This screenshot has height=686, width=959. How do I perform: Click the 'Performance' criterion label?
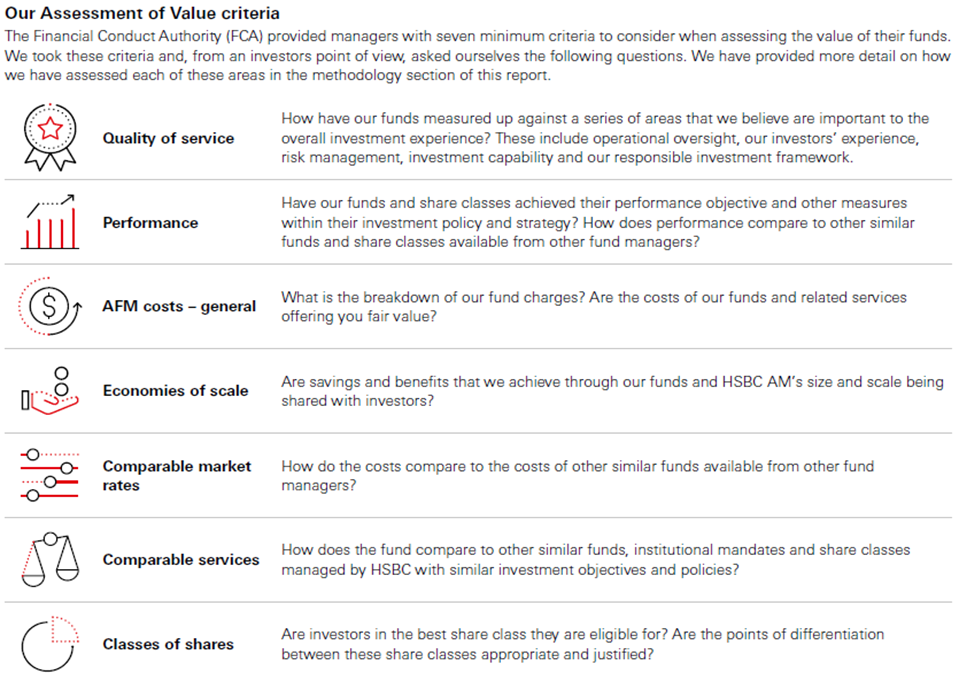tap(150, 223)
